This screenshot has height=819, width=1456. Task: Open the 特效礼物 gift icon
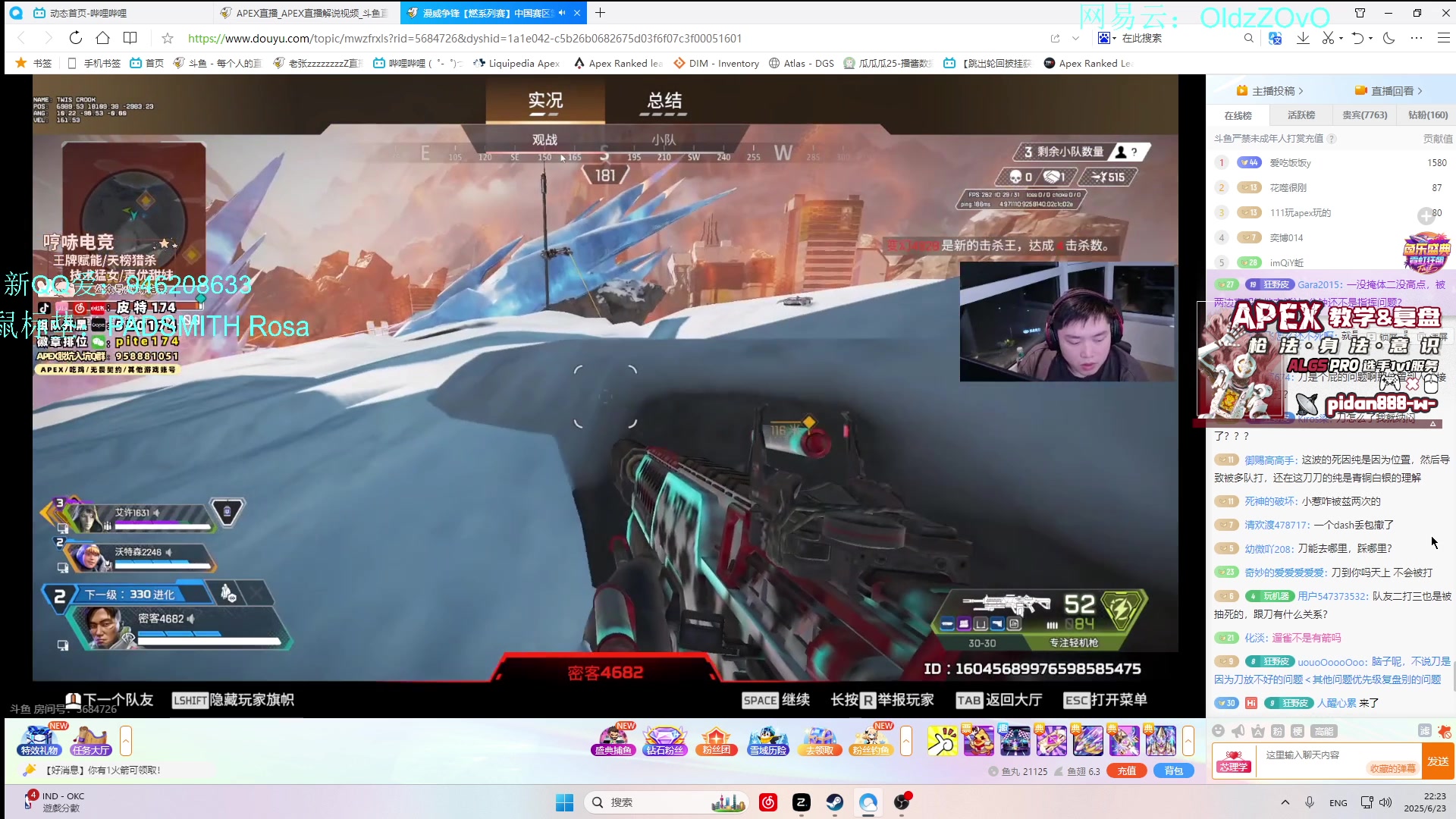point(39,741)
